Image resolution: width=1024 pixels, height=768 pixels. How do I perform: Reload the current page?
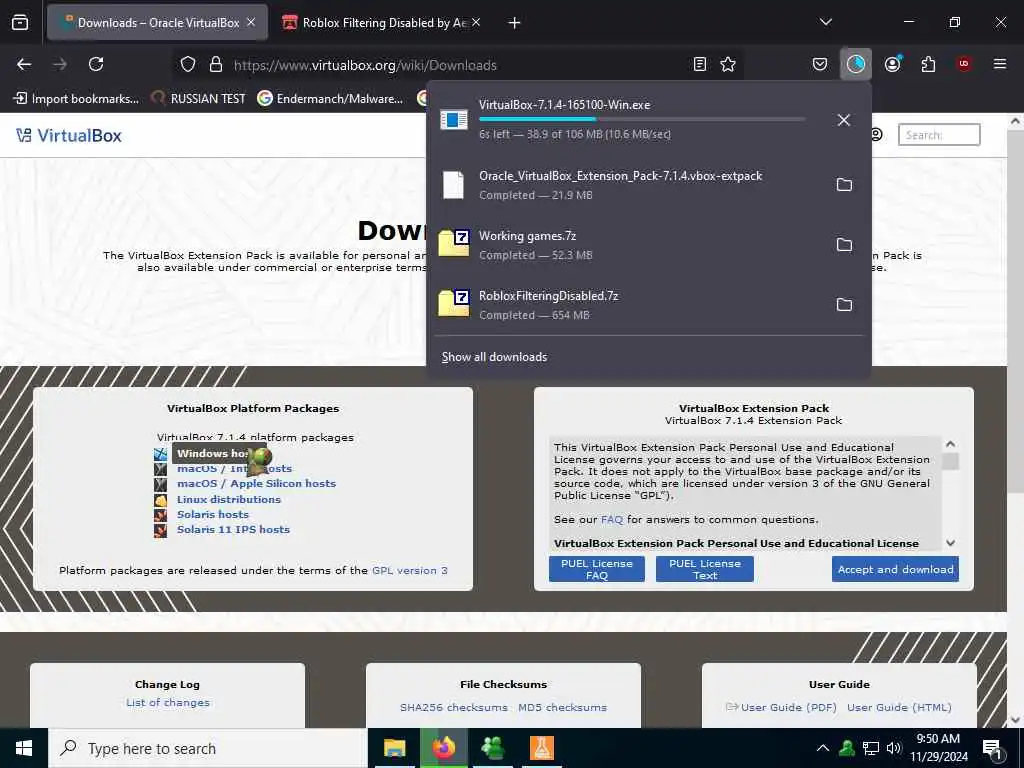(x=96, y=64)
